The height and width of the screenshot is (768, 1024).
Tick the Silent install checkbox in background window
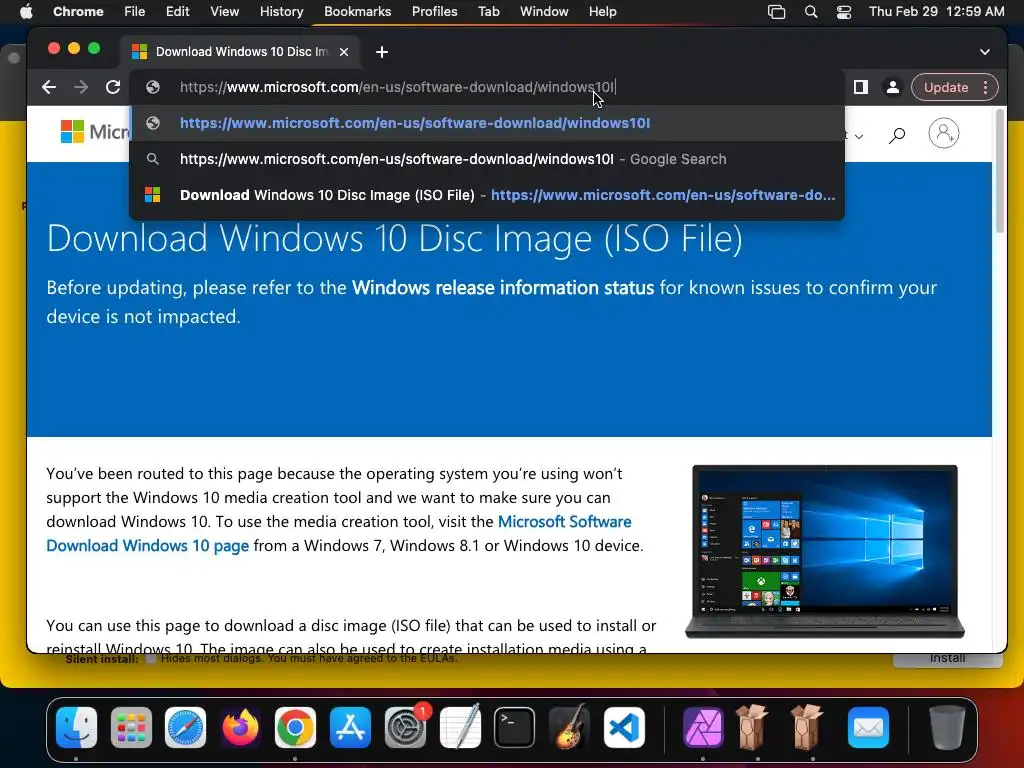(151, 658)
